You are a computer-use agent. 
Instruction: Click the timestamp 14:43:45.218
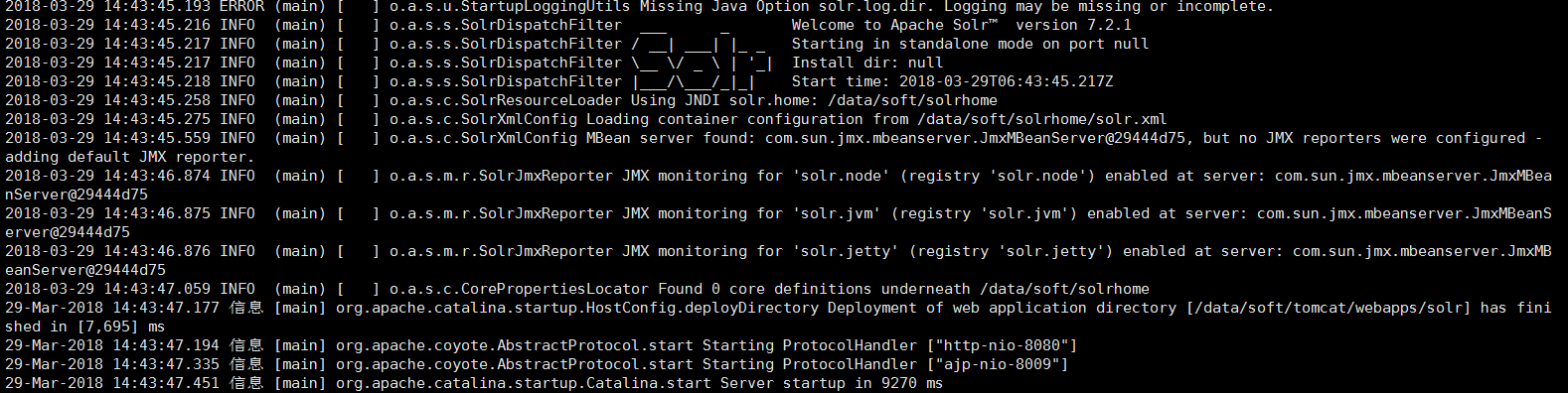pos(157,81)
